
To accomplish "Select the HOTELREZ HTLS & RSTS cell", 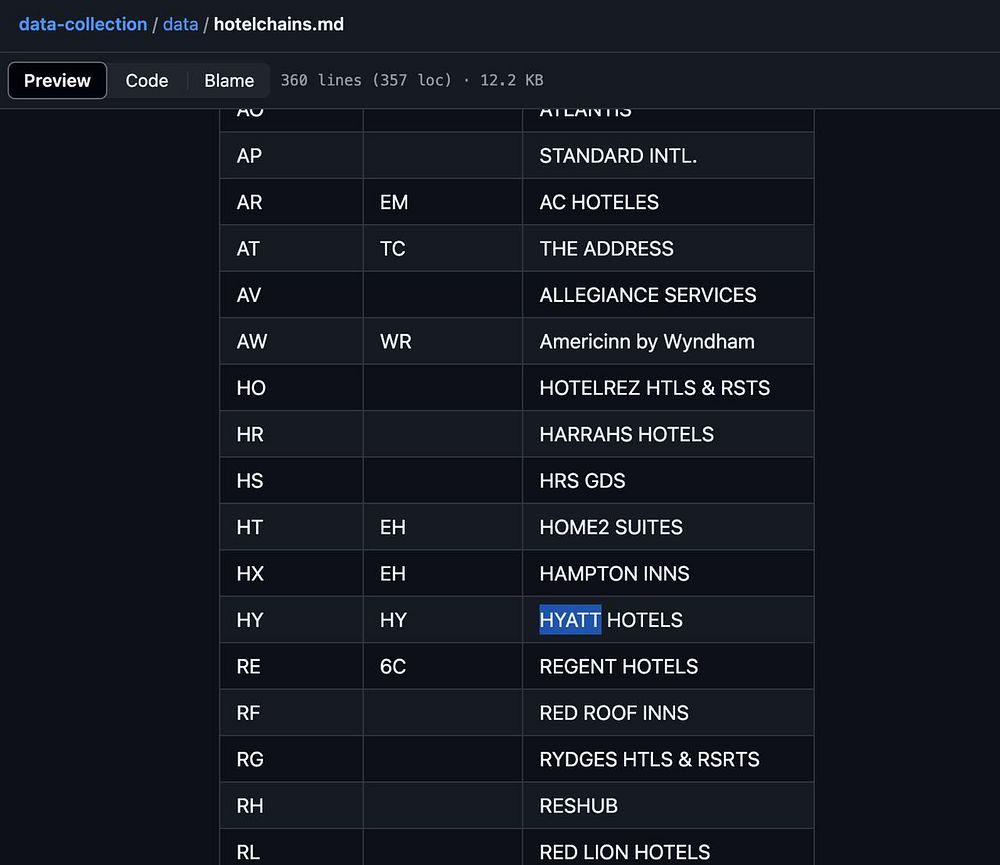I will point(668,388).
